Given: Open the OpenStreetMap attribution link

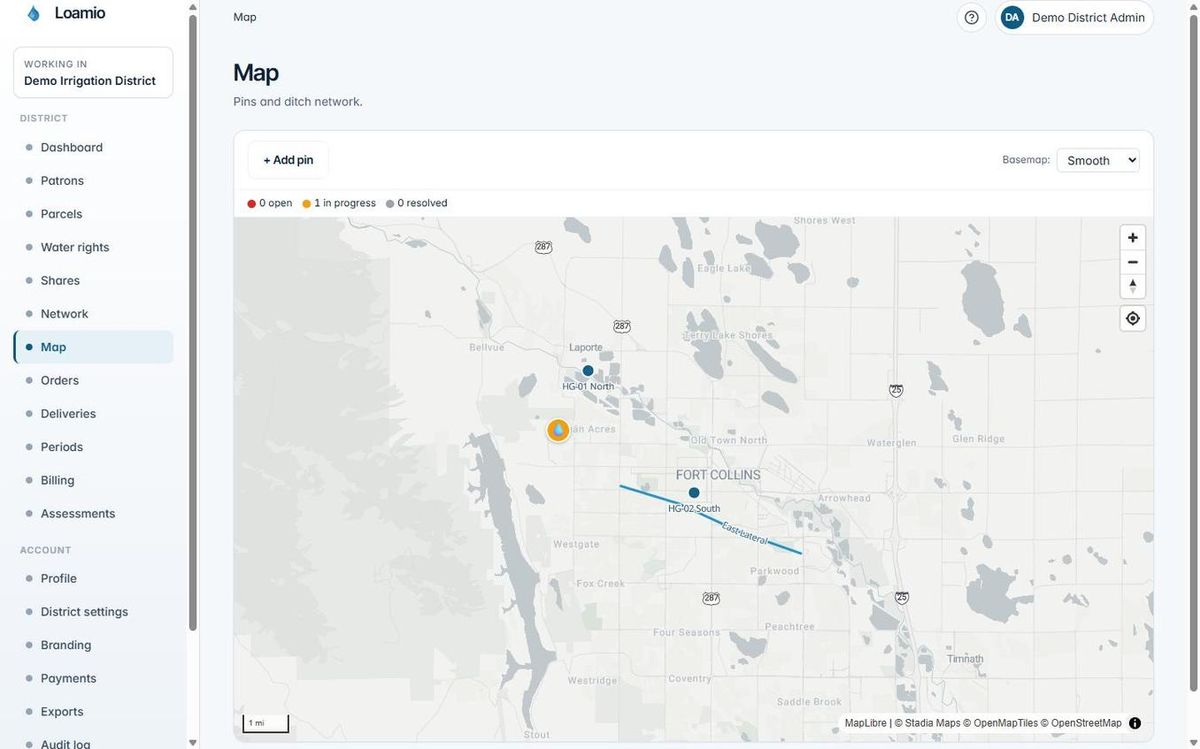Looking at the screenshot, I should tap(1082, 723).
